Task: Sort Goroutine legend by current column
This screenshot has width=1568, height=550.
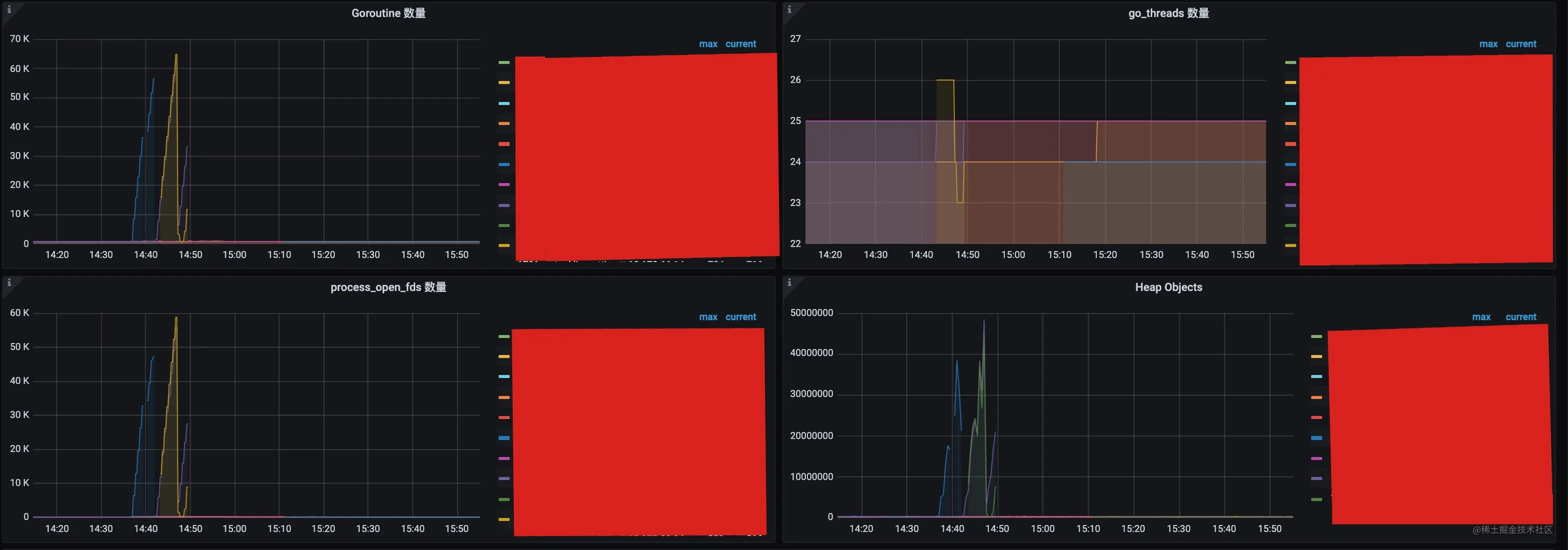Action: 740,44
